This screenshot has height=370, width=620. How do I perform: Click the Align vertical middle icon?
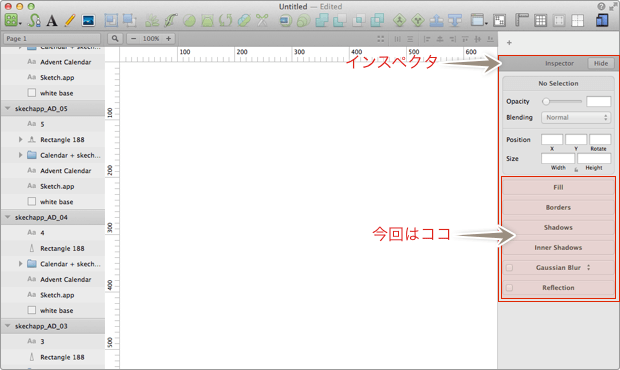click(478, 39)
